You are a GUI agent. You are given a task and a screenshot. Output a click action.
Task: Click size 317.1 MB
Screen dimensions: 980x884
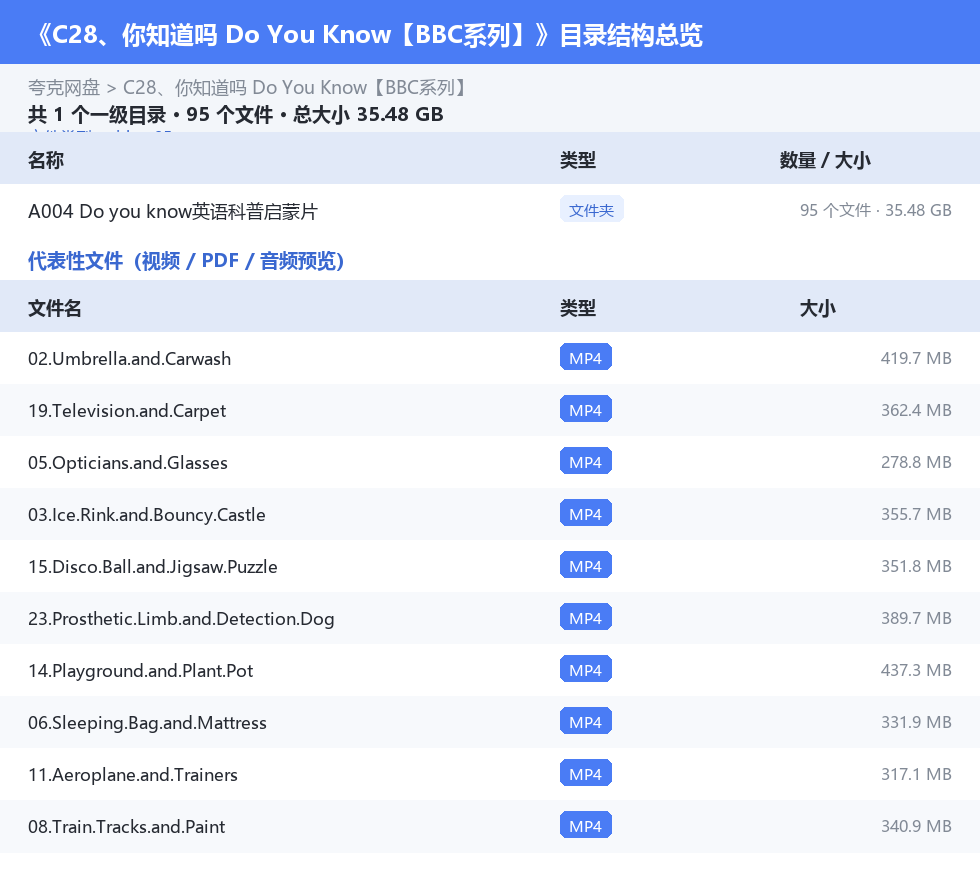point(916,773)
